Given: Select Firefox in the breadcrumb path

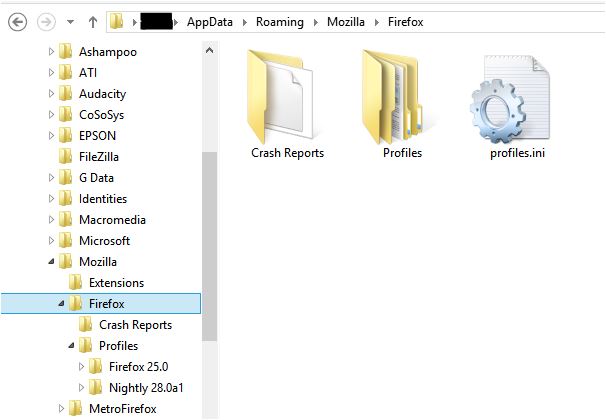Looking at the screenshot, I should click(x=405, y=22).
